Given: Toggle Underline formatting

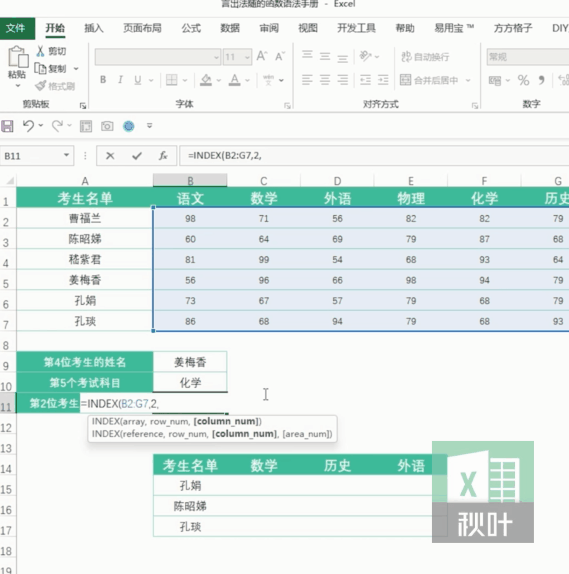Looking at the screenshot, I should pos(138,80).
